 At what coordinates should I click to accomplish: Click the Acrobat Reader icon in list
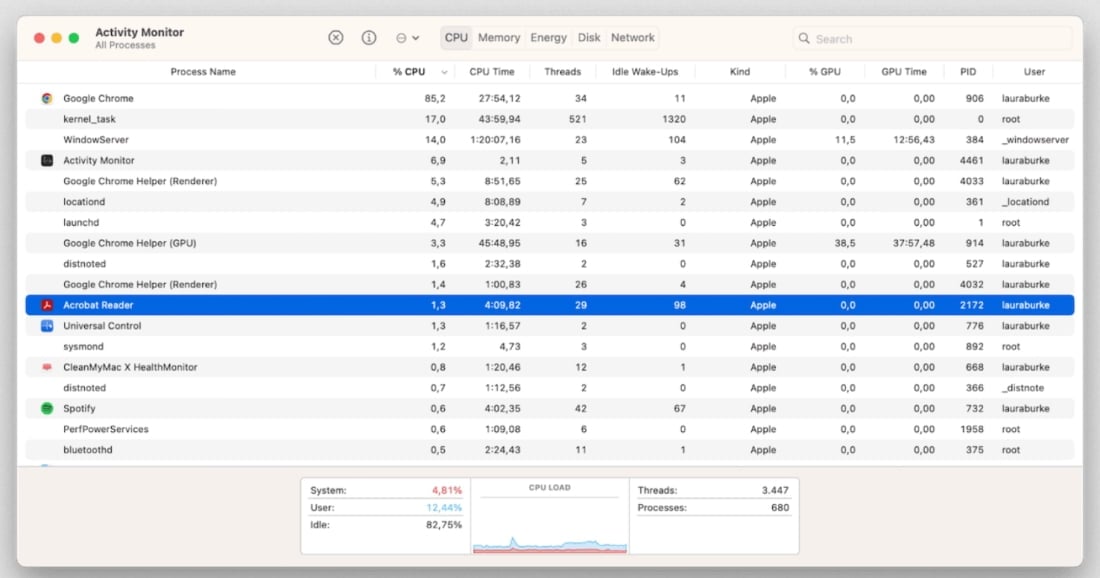pos(47,305)
